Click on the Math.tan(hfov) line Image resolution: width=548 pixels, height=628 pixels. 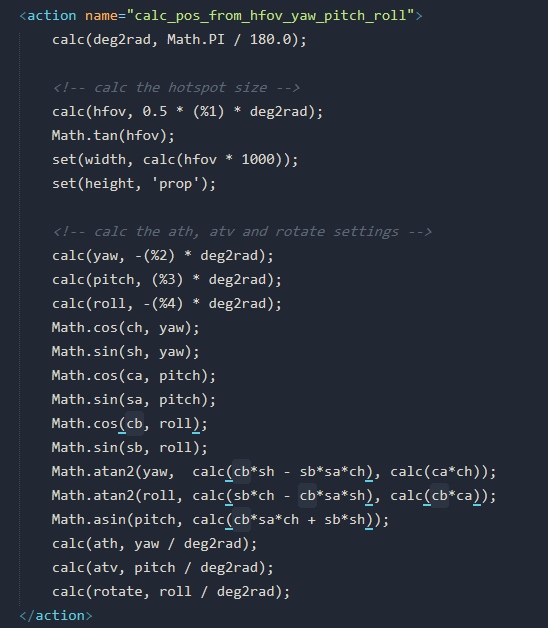click(113, 136)
